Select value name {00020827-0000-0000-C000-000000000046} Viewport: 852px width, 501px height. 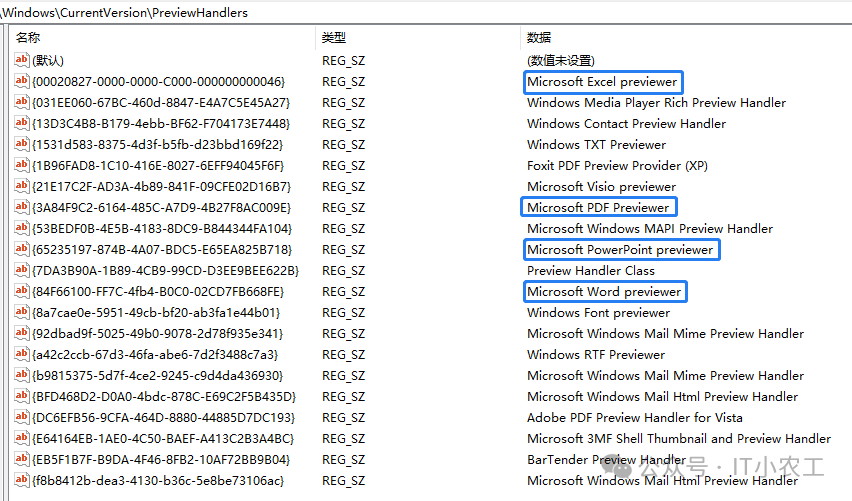click(x=159, y=82)
